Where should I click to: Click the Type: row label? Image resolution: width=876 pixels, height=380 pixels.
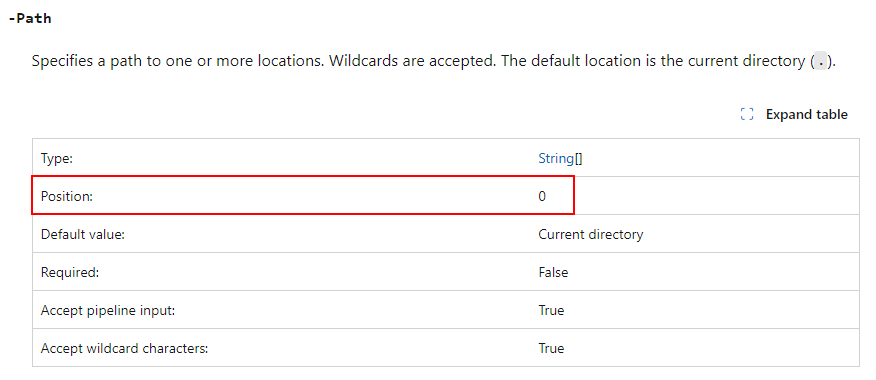(57, 158)
